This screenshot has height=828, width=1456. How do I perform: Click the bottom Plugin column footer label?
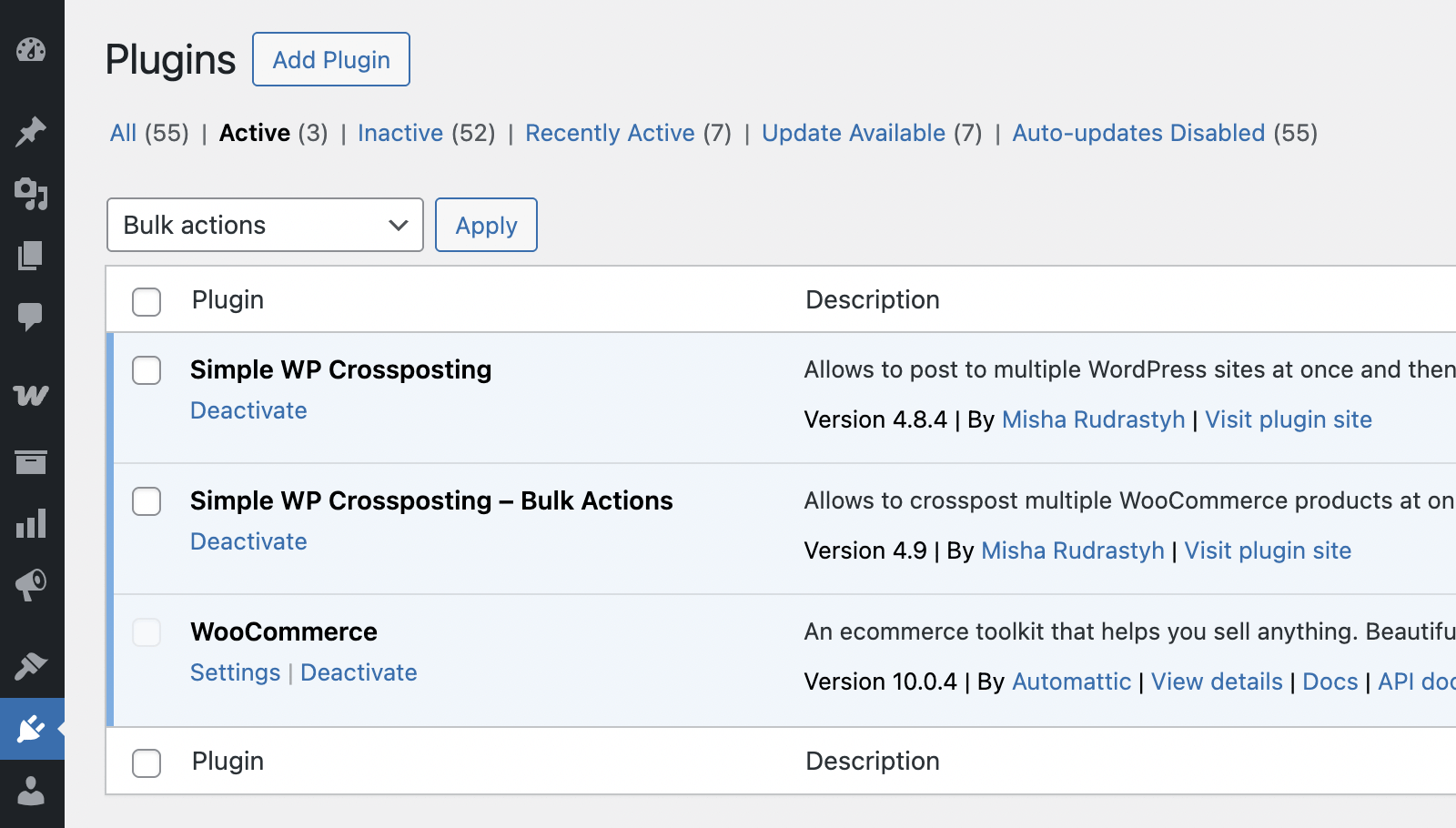tap(227, 762)
